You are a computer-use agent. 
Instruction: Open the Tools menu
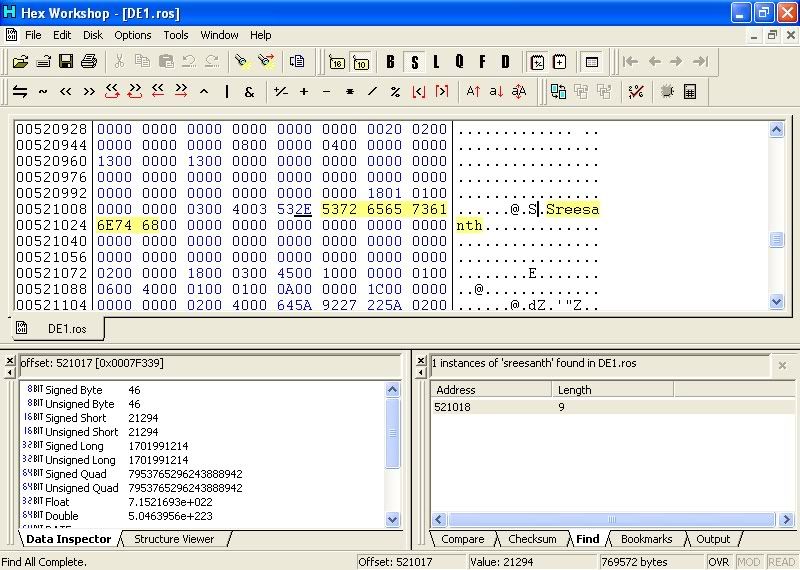(x=176, y=35)
